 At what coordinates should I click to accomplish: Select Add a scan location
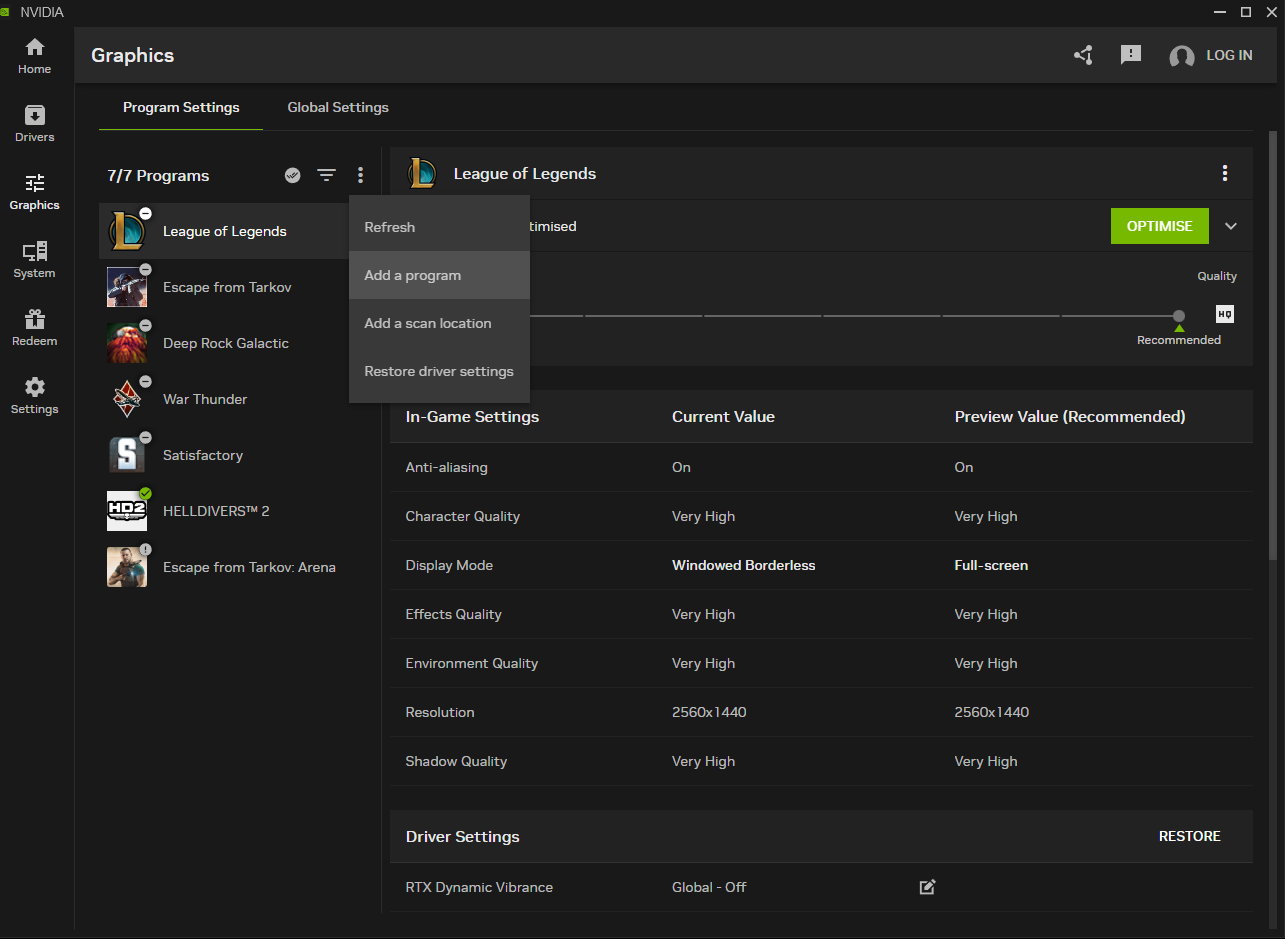coord(439,323)
